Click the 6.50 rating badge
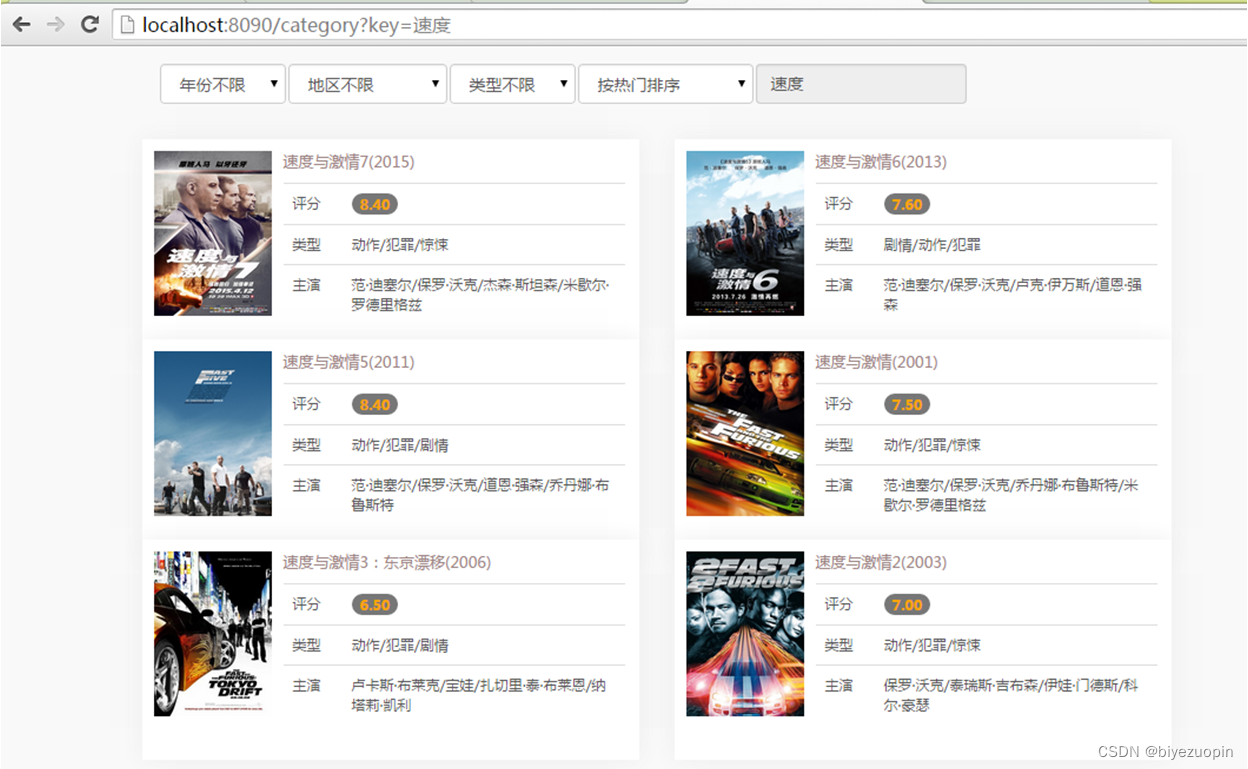1248x769 pixels. tap(375, 605)
